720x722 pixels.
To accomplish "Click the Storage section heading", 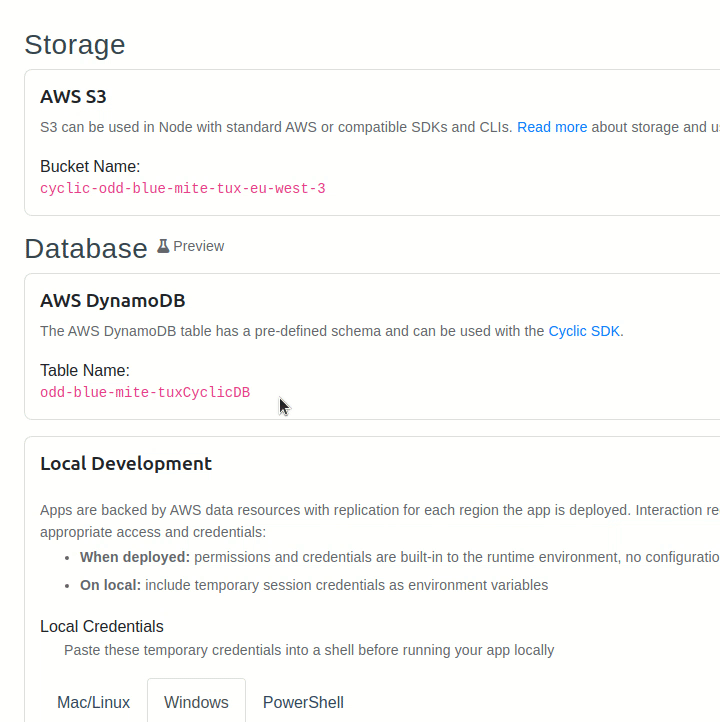I will point(75,45).
